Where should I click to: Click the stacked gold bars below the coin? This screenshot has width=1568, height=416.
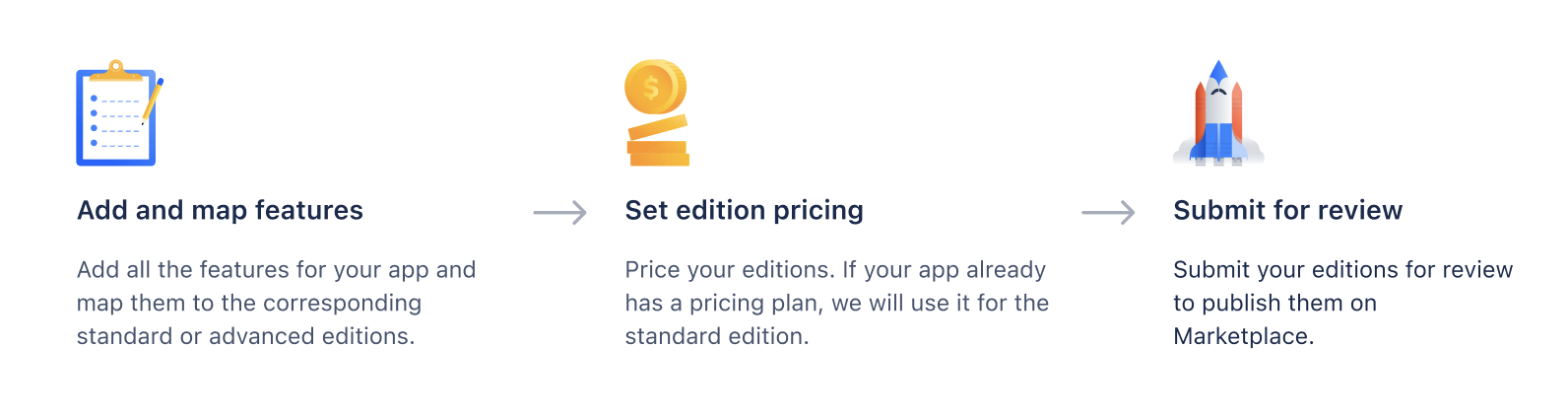coord(658,144)
